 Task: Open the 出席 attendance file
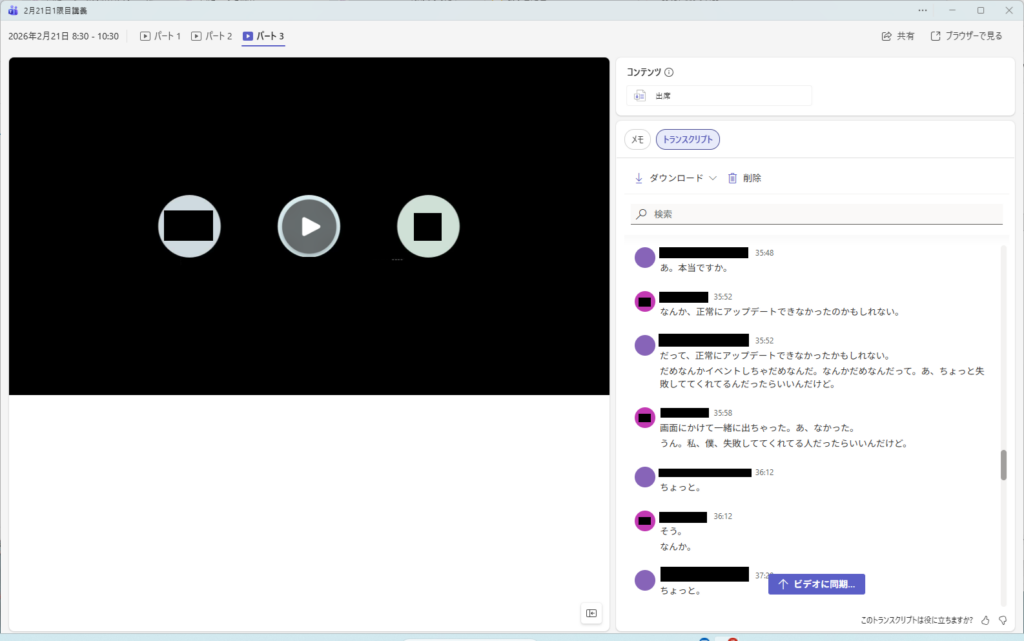click(719, 96)
